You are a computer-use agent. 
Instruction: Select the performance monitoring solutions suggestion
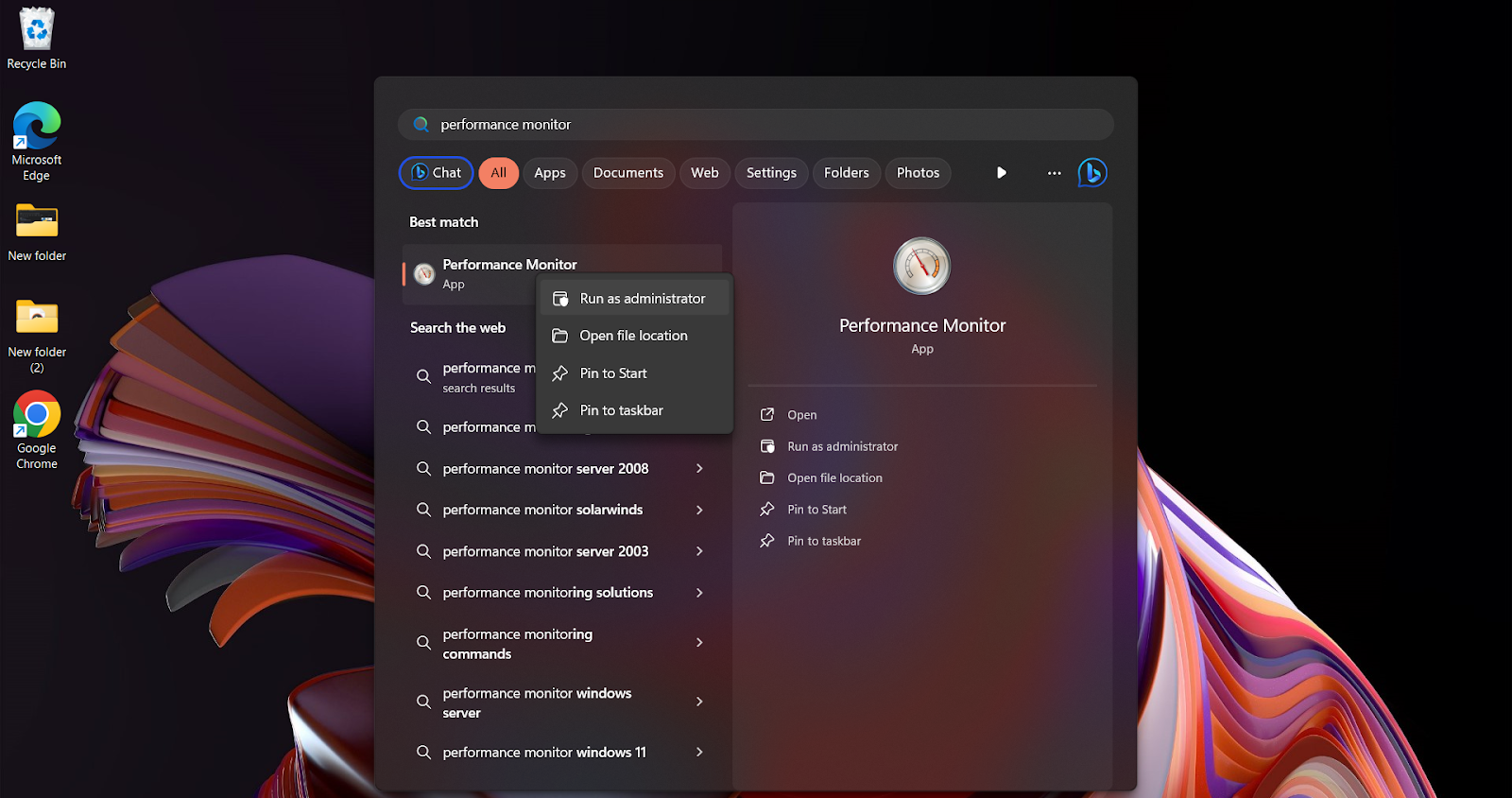562,593
